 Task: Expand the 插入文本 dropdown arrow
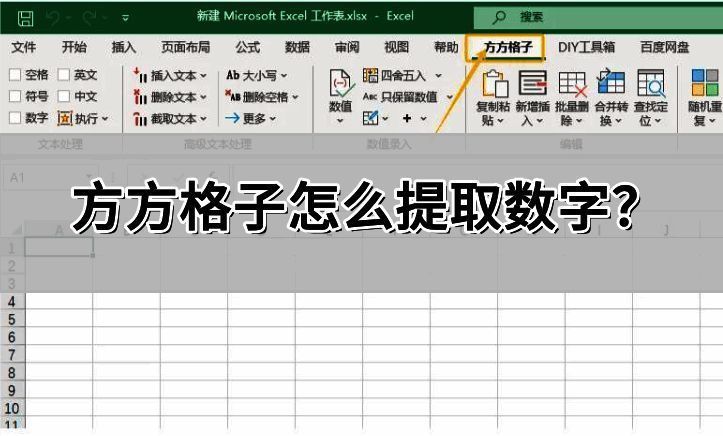[203, 76]
